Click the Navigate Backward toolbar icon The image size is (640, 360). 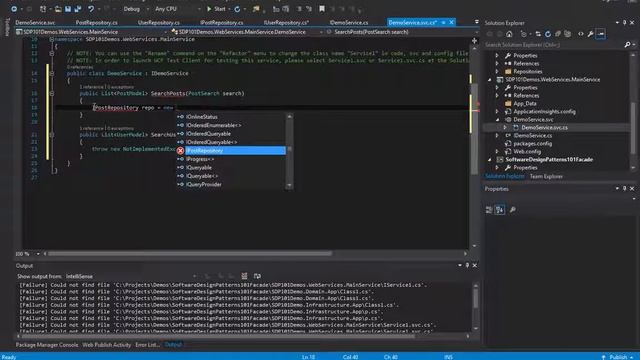[13, 9]
